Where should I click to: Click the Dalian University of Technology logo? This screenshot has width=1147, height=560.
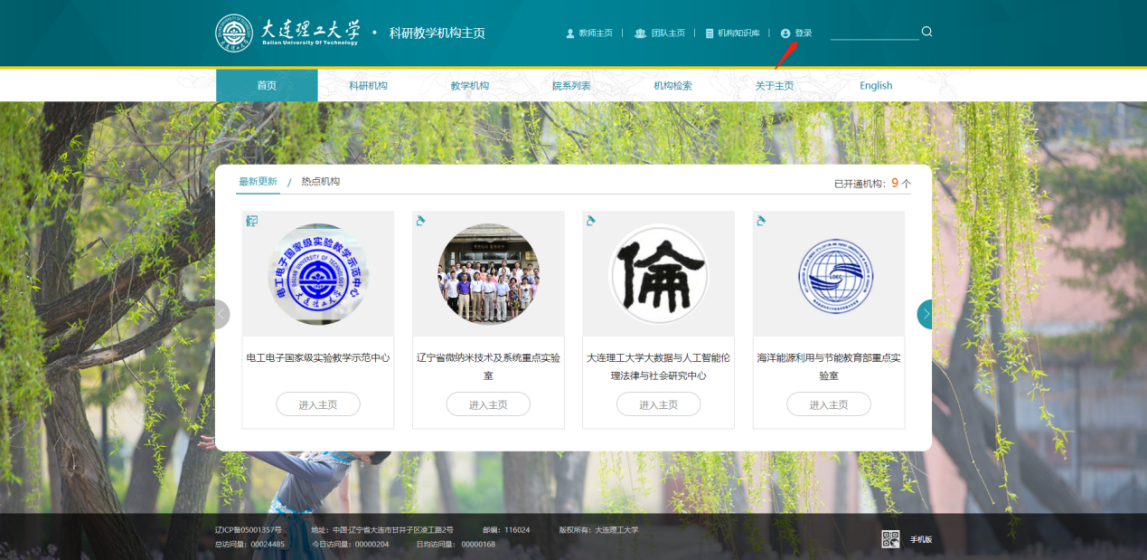(289, 33)
